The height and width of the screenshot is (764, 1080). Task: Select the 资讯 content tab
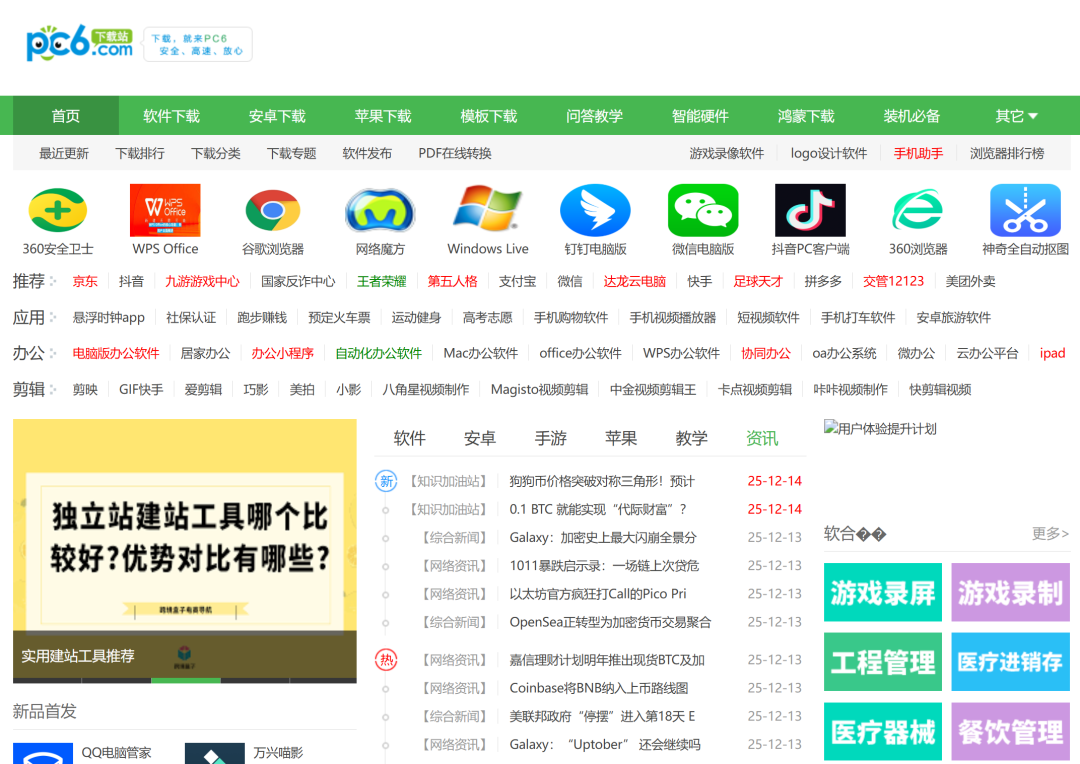(762, 438)
